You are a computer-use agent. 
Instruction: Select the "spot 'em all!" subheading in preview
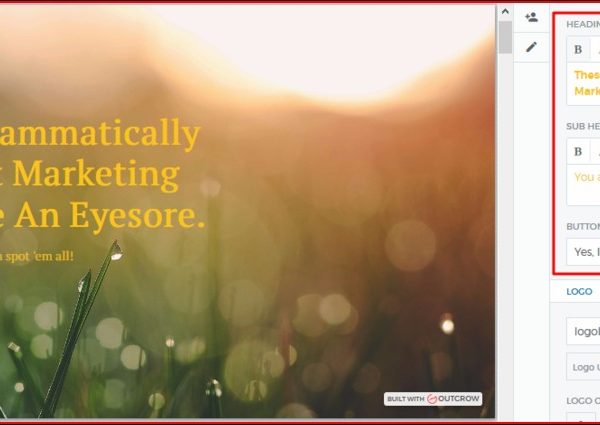point(45,256)
